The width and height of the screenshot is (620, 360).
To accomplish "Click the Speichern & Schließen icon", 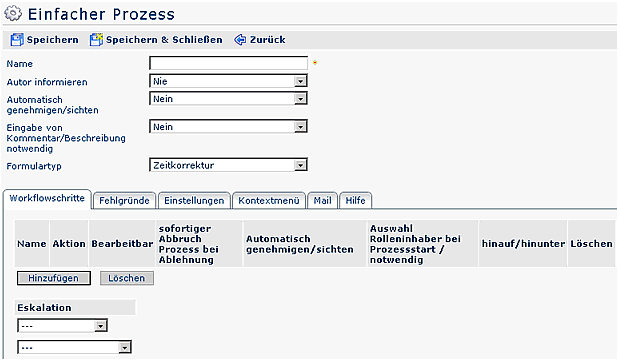I will coord(96,40).
